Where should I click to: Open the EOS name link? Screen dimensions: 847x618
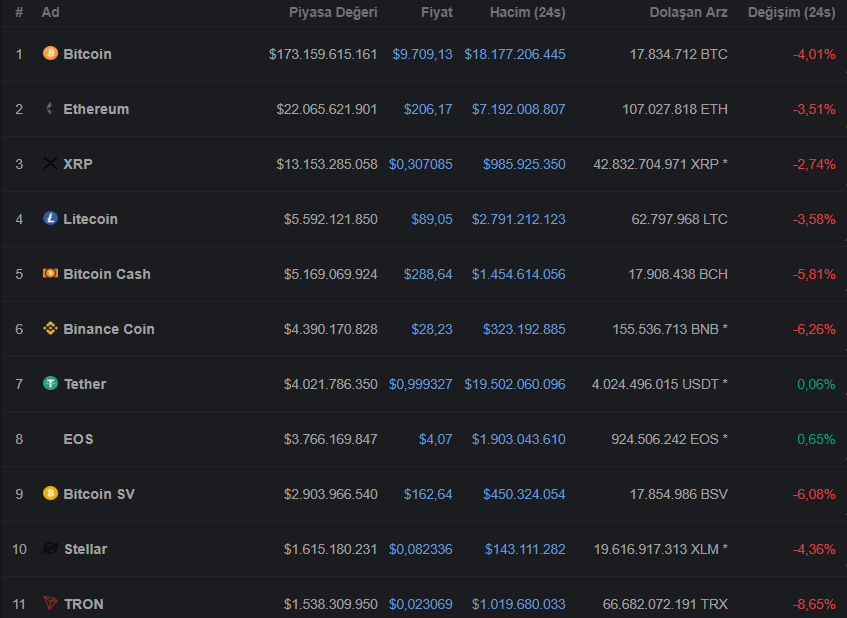pos(78,439)
